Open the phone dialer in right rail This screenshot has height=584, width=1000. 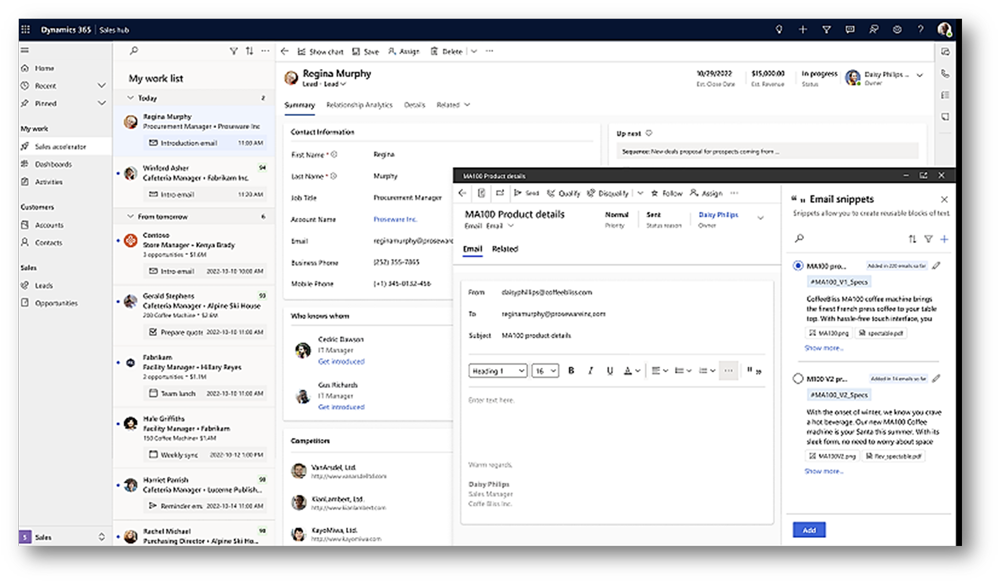click(945, 73)
